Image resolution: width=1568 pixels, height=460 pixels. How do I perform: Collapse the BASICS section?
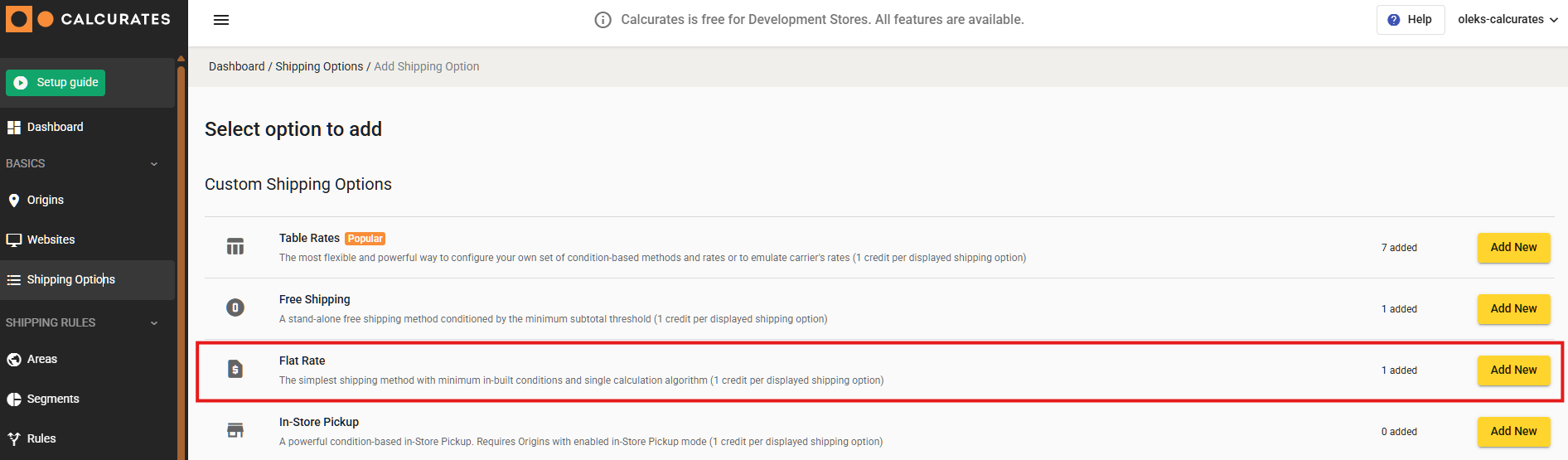(x=154, y=164)
